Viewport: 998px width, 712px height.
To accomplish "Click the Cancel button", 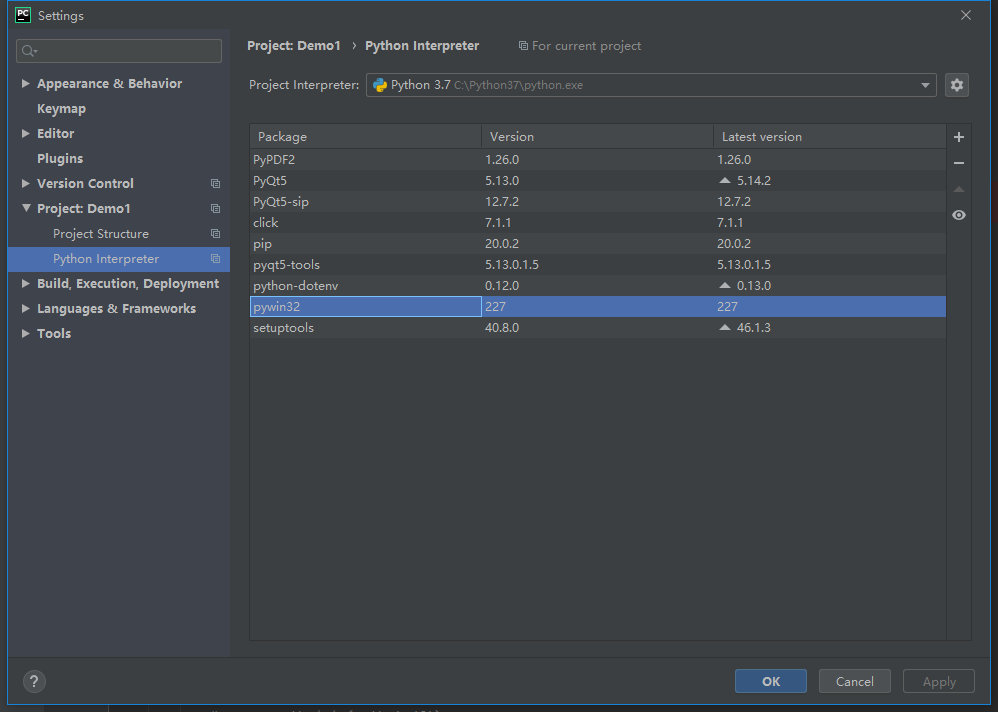I will click(854, 681).
